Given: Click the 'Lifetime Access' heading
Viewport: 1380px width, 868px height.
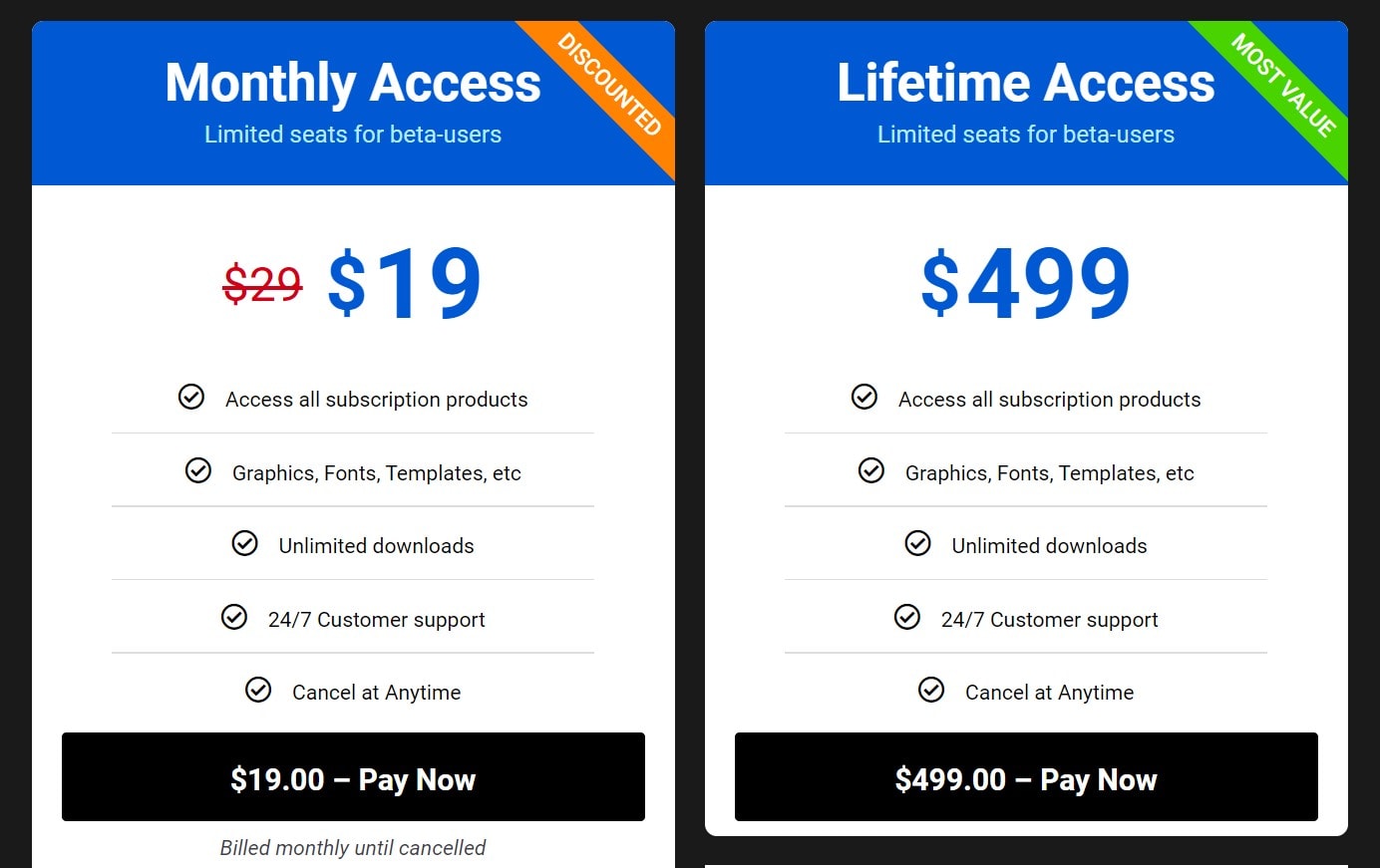Looking at the screenshot, I should 1026,83.
